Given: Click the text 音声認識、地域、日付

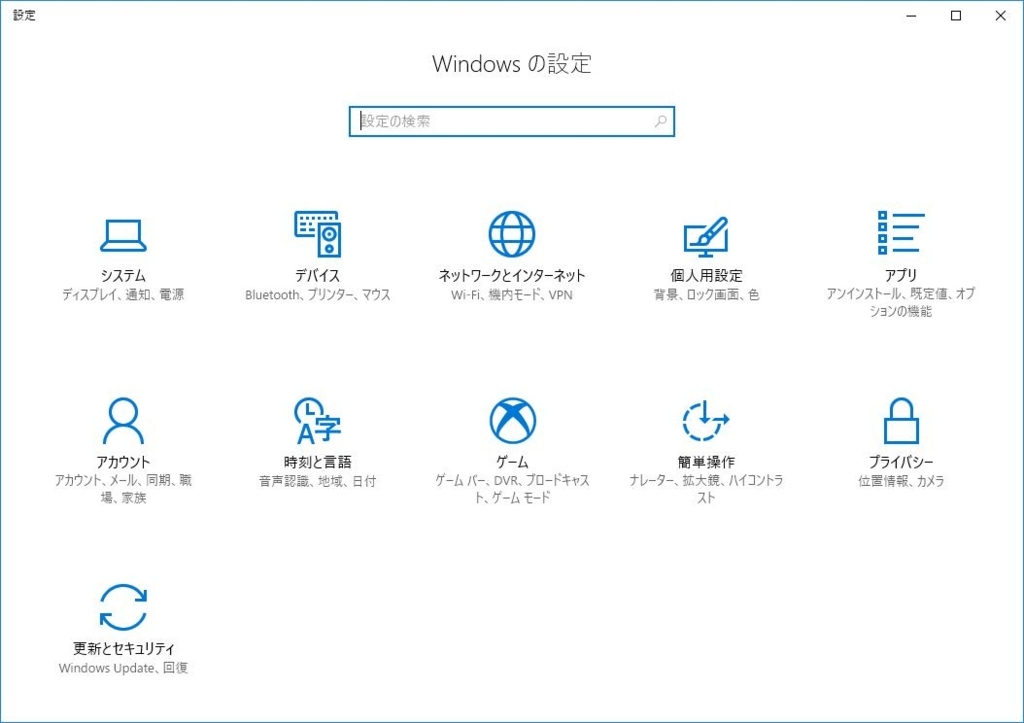Looking at the screenshot, I should 317,481.
